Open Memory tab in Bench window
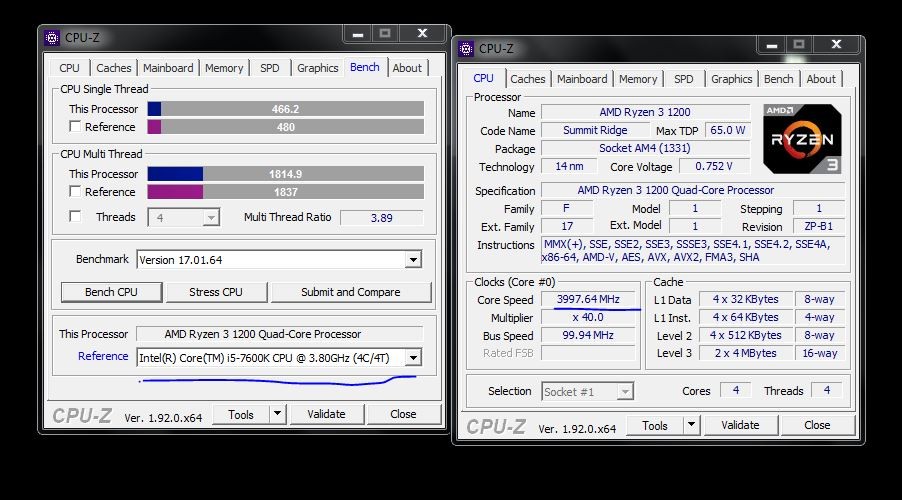Image resolution: width=902 pixels, height=500 pixels. coord(224,68)
